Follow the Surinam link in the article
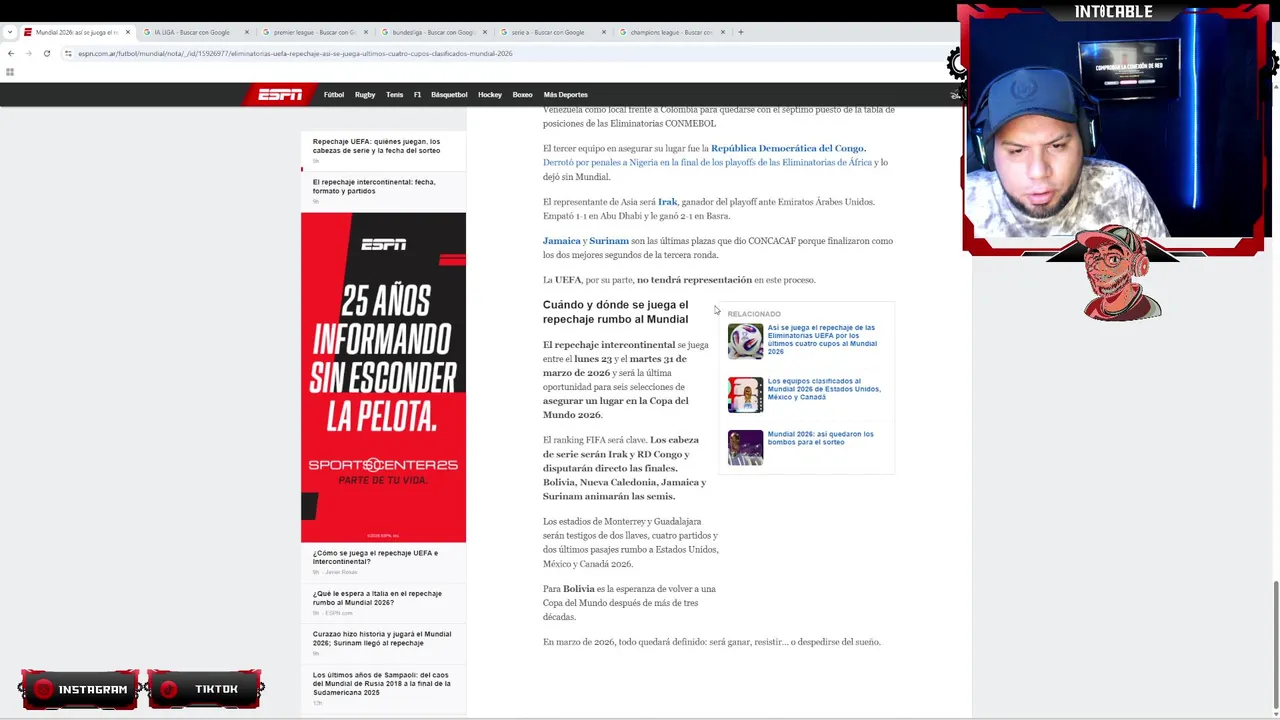Viewport: 1280px width, 720px height. click(x=609, y=241)
